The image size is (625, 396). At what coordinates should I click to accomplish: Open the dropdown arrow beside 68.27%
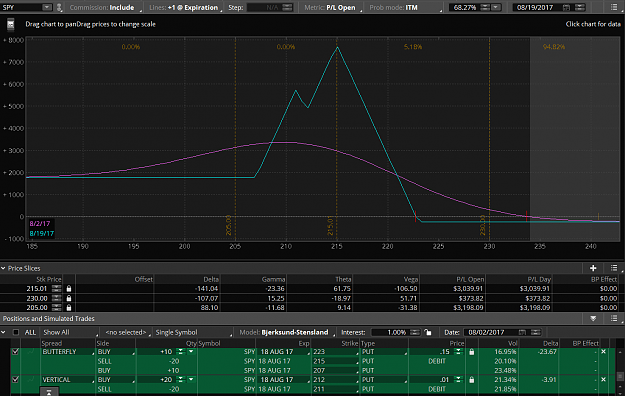[x=495, y=7]
